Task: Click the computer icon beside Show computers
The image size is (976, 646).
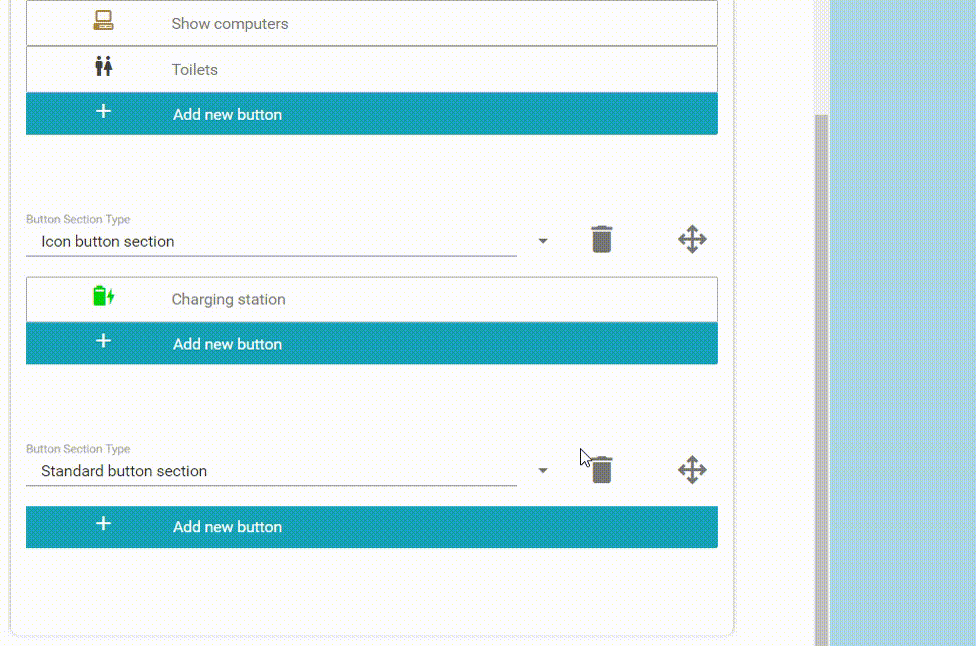Action: (103, 21)
